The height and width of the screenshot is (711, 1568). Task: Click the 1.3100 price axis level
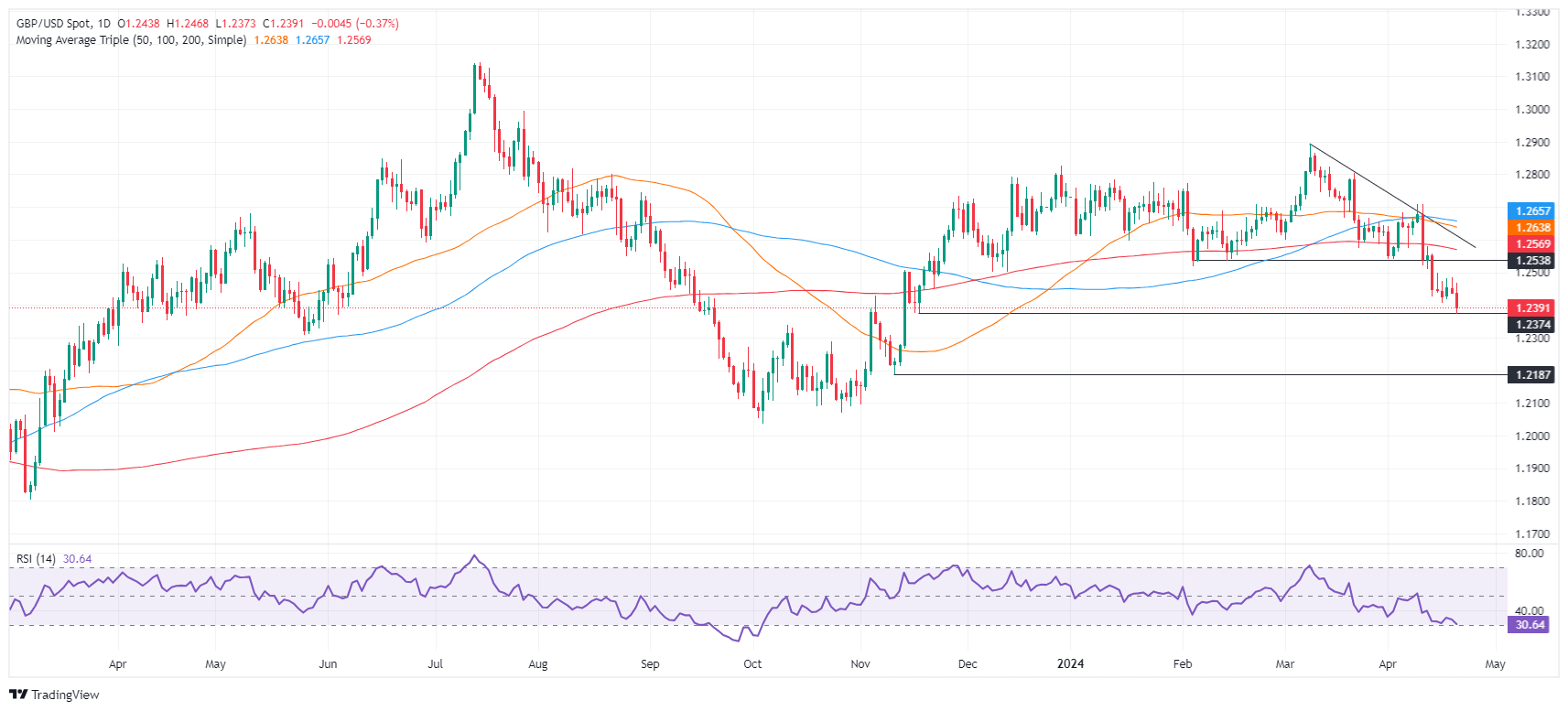tap(1532, 77)
